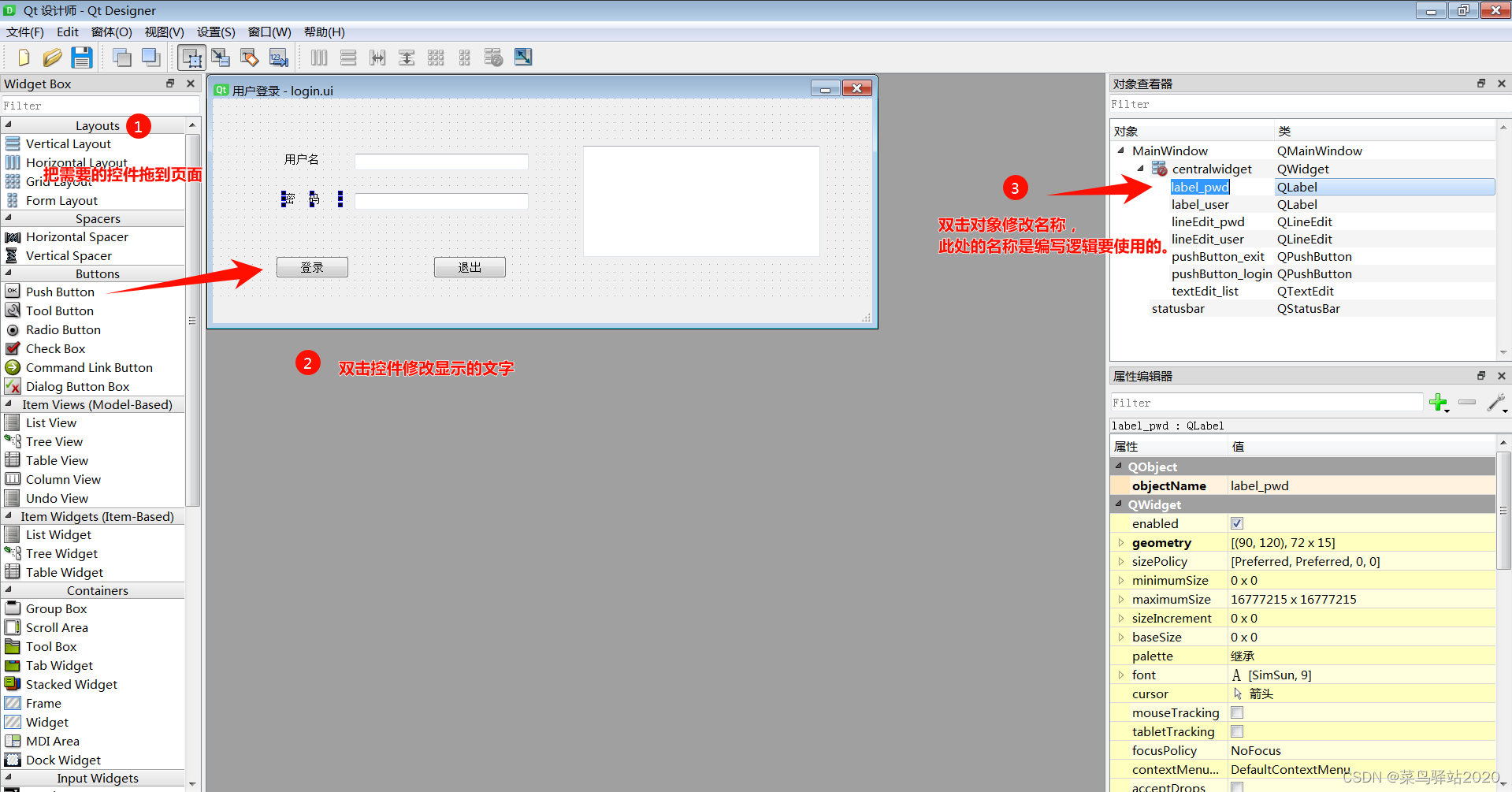This screenshot has height=792, width=1512.
Task: Click the New form toolbar icon
Action: pyautogui.click(x=23, y=58)
